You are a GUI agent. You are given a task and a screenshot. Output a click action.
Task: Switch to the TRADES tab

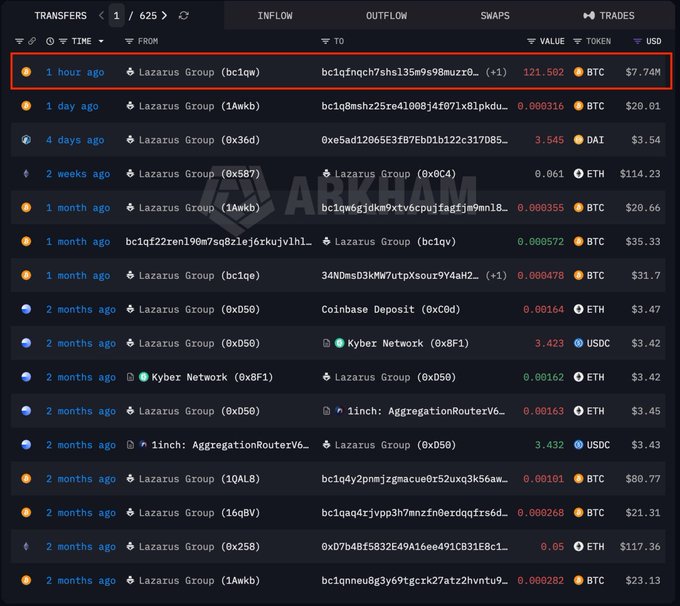coord(609,16)
